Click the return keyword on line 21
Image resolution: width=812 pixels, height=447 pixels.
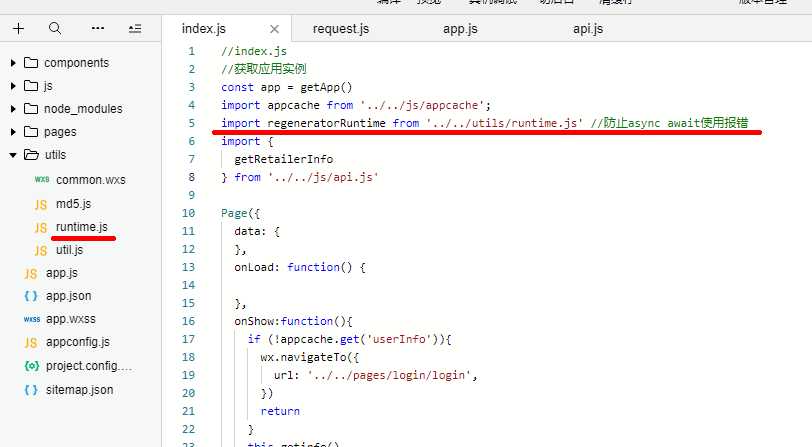[280, 411]
